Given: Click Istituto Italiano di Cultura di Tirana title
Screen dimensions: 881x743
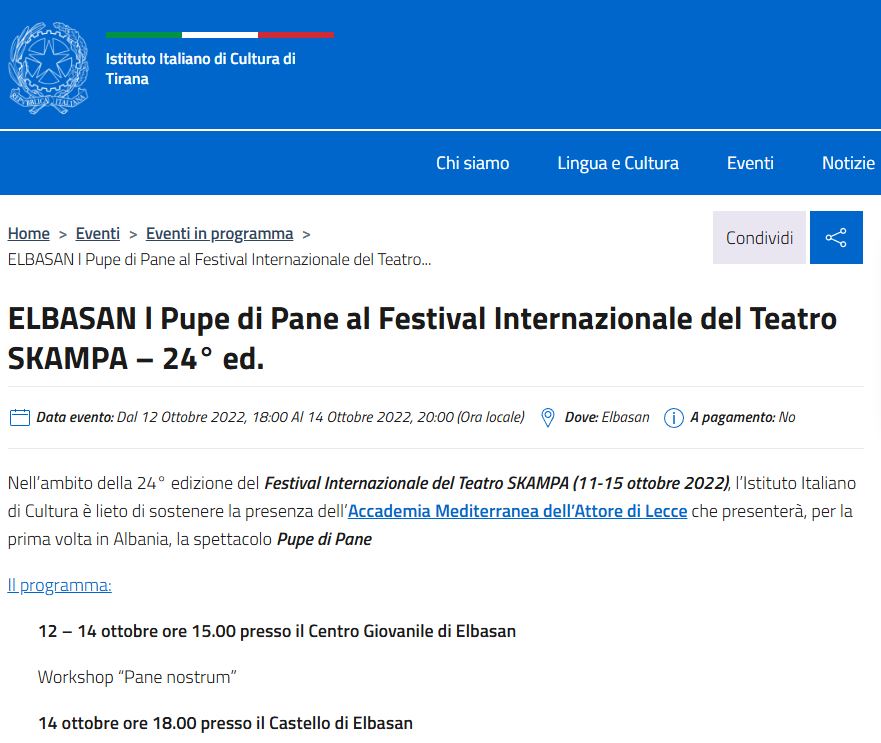Looking at the screenshot, I should [x=200, y=69].
